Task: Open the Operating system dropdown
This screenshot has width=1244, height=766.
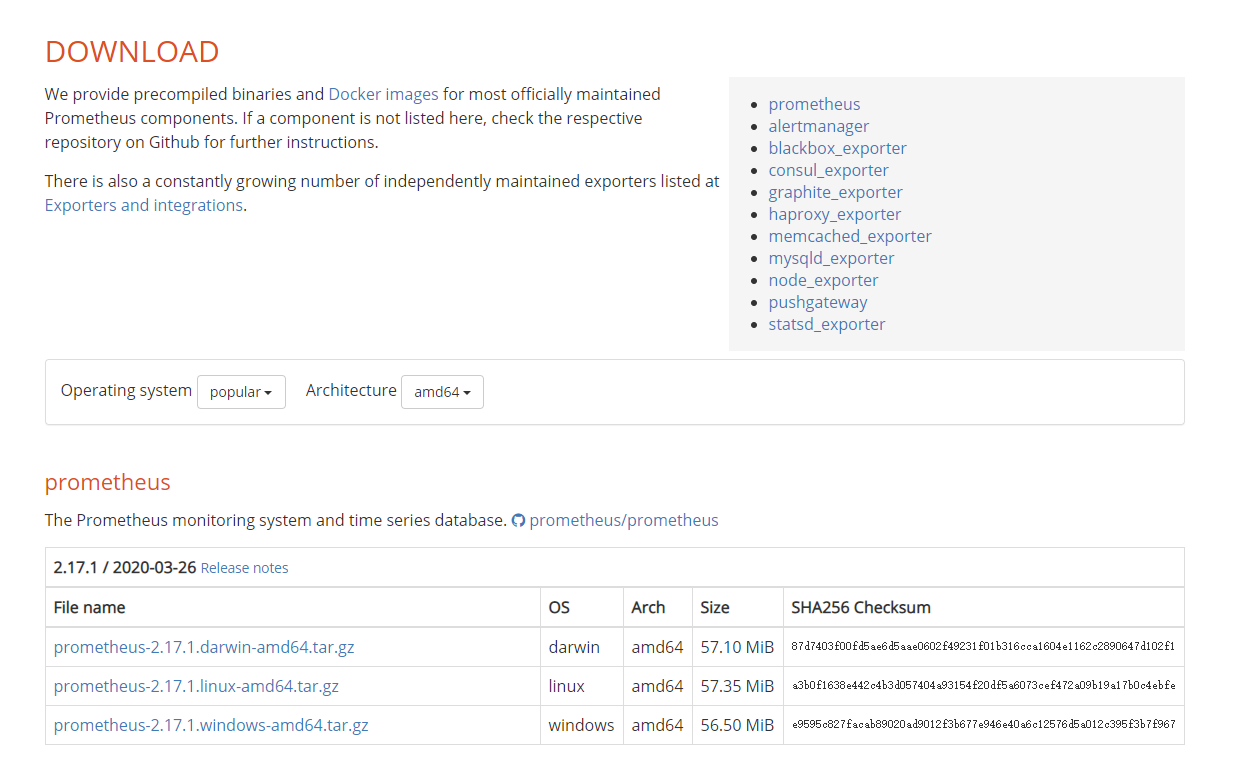Action: (241, 392)
